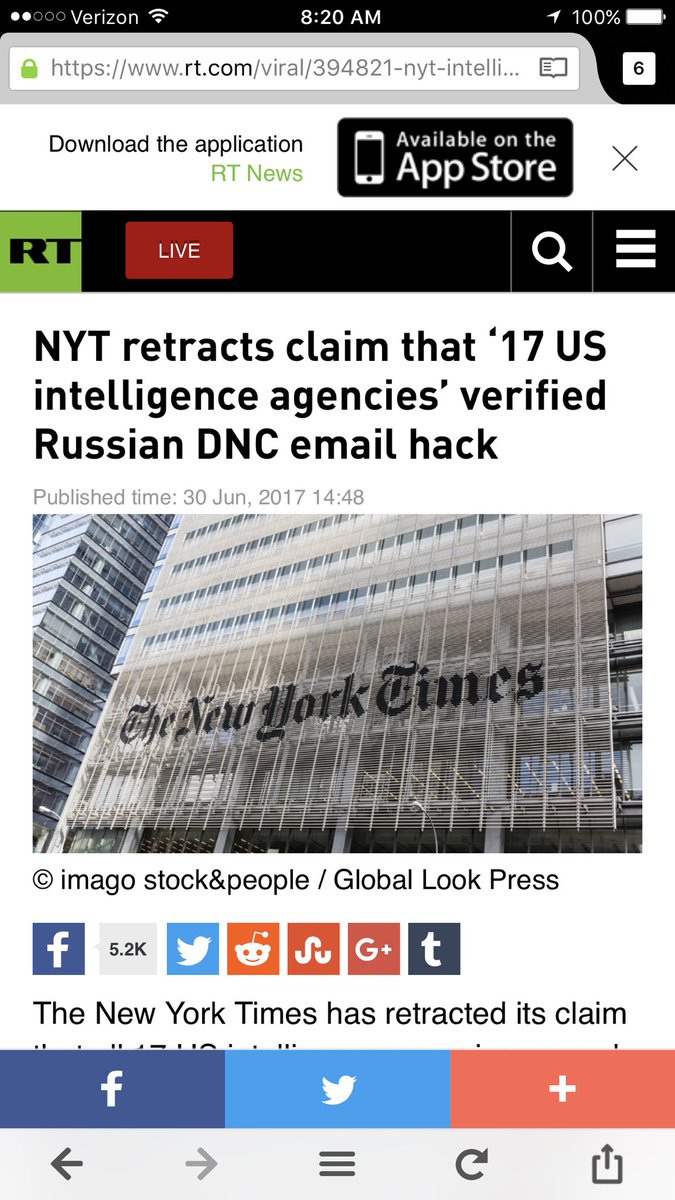Share on Facebook from bottom bar

pos(112,1089)
